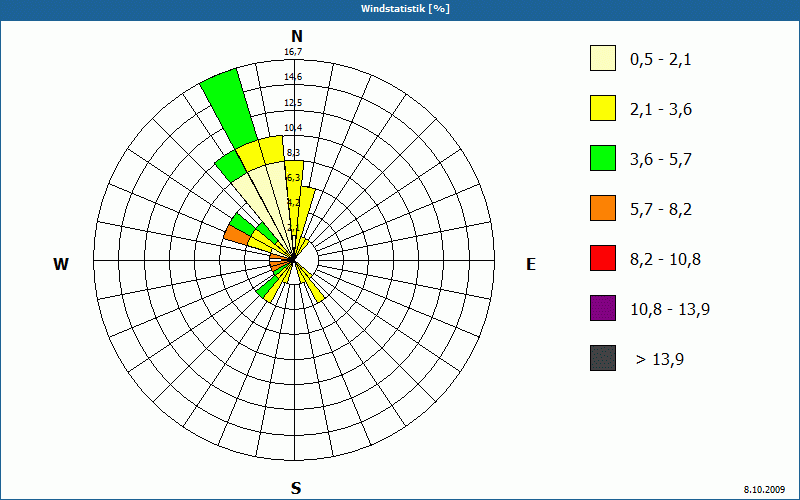The width and height of the screenshot is (800, 500).
Task: Click the red 8,2 - 10,8 legend swatch
Action: coord(603,258)
